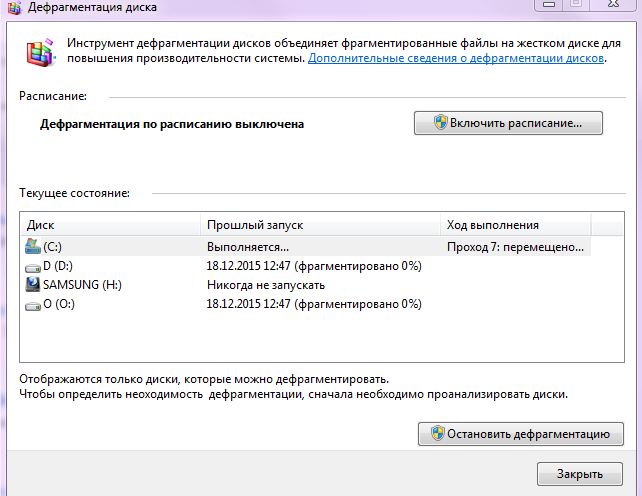642x496 pixels.
Task: Select the O (O:) drive name text
Action: click(59, 304)
